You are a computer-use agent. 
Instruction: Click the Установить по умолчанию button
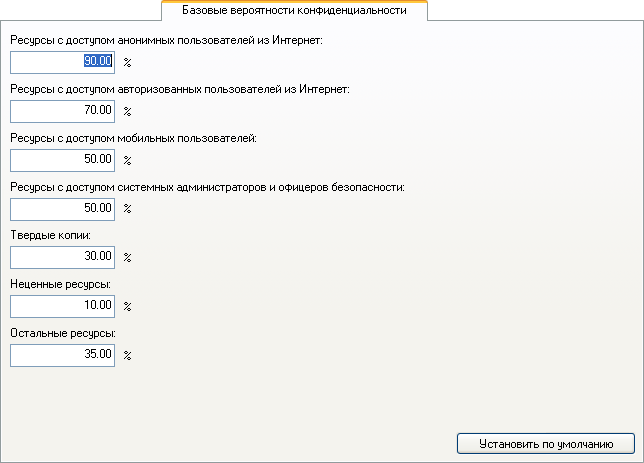(546, 444)
